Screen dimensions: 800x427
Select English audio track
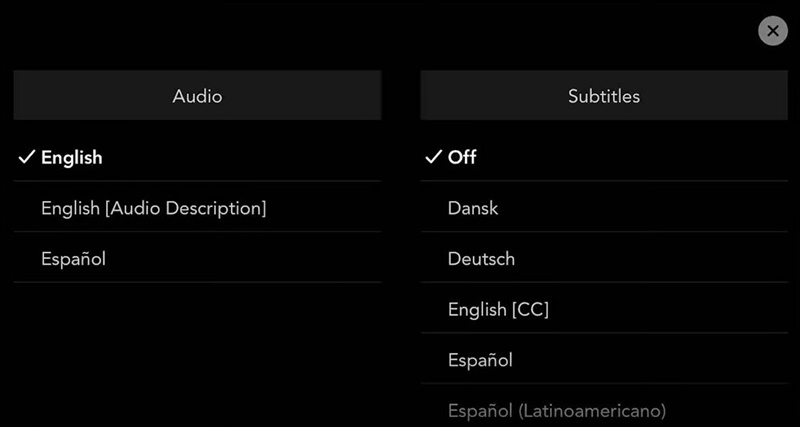pyautogui.click(x=197, y=158)
